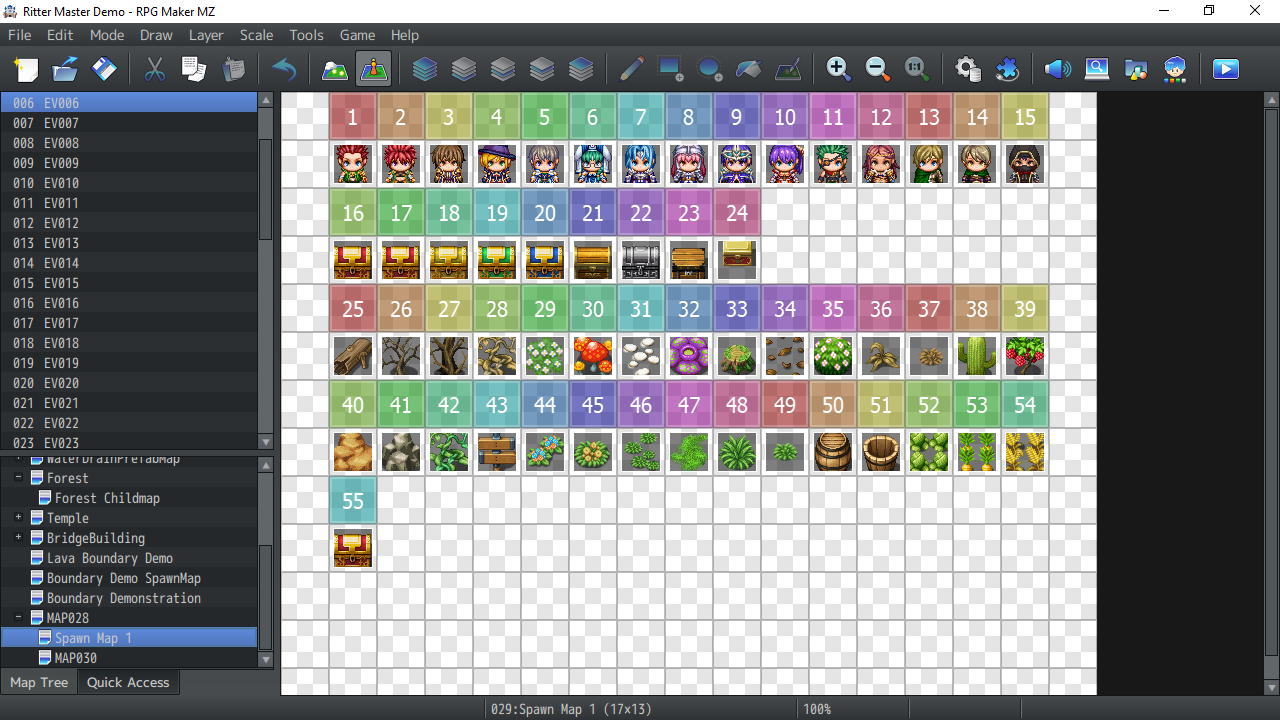Click the red number 25 tile
This screenshot has height=720, width=1280.
click(x=353, y=309)
